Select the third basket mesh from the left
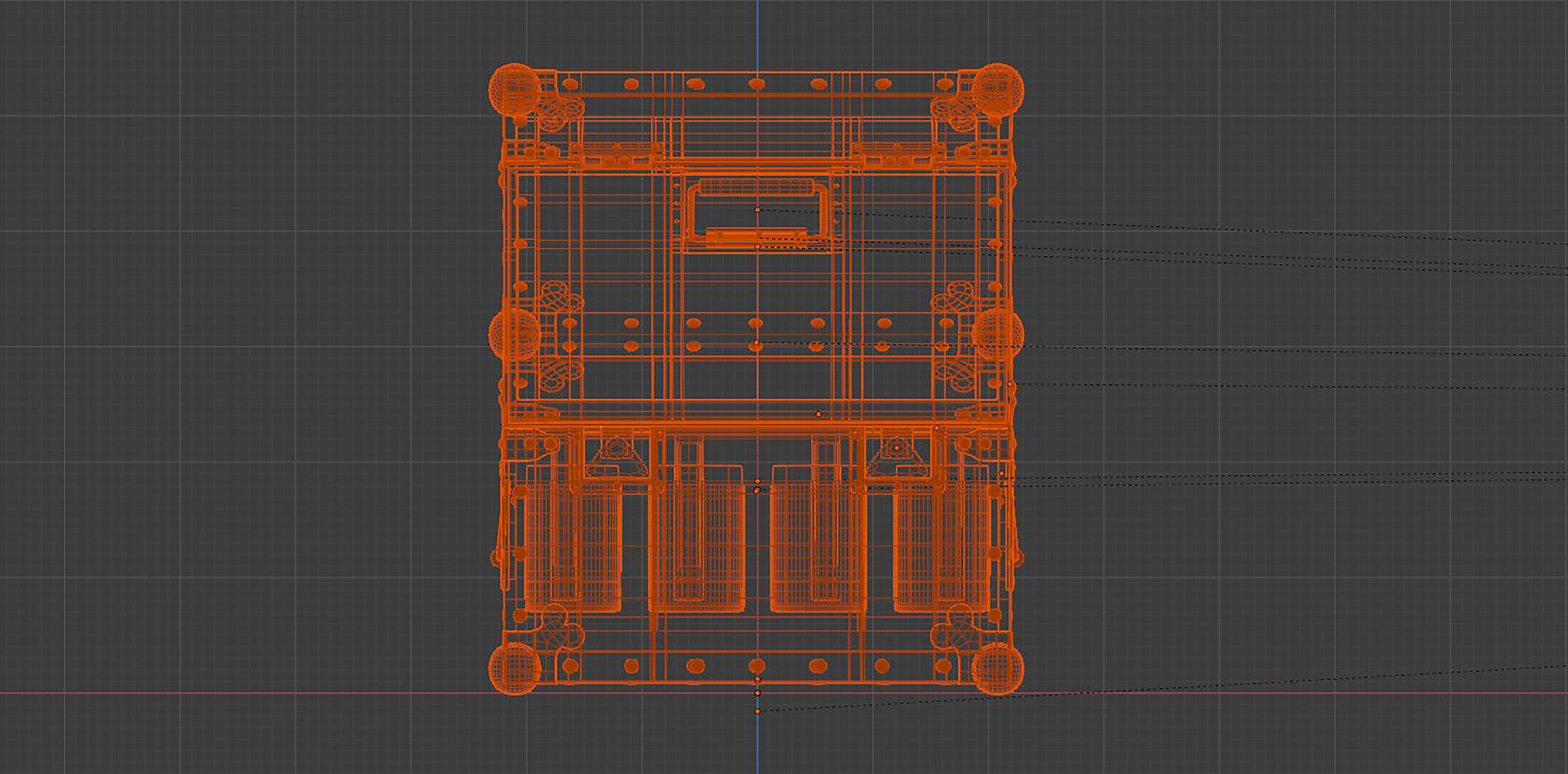This screenshot has height=774, width=1568. [x=819, y=539]
